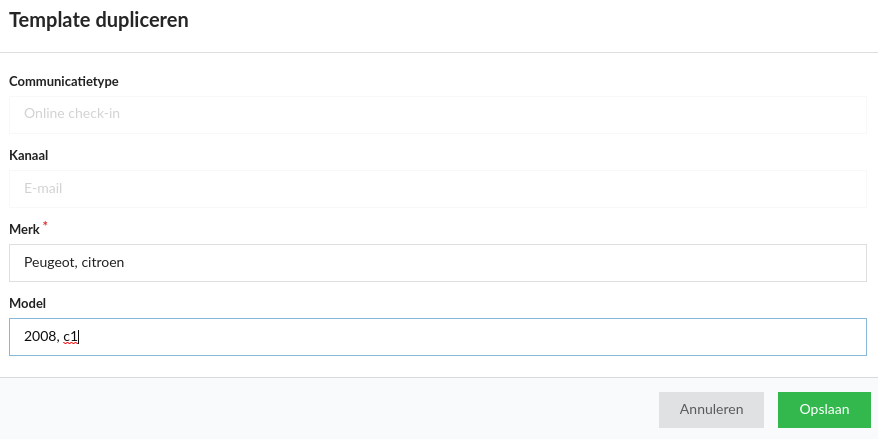
Task: Click the Template dupliceren dialog title
Action: point(99,19)
